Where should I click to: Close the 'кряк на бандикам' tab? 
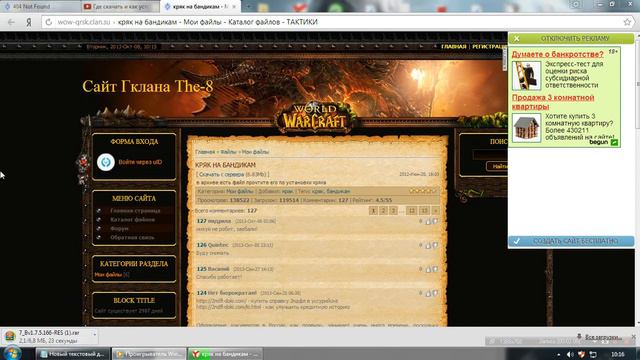pos(234,7)
